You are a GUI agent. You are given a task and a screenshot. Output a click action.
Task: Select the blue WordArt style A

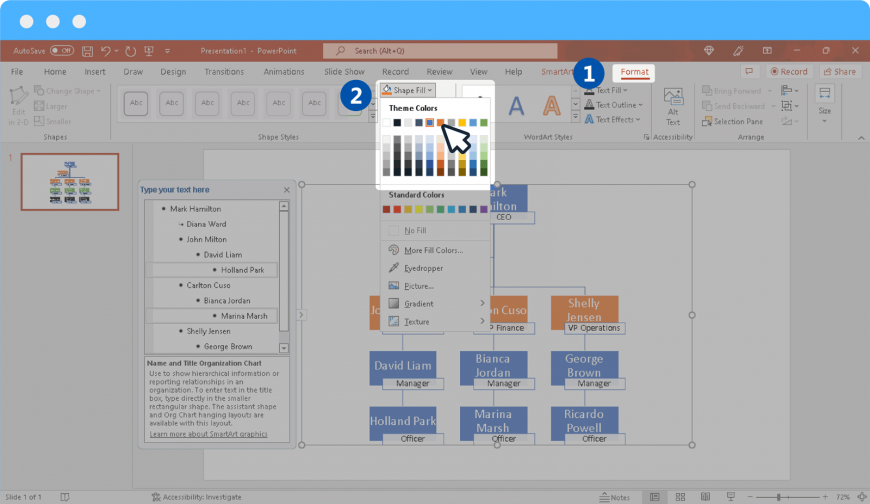(516, 105)
